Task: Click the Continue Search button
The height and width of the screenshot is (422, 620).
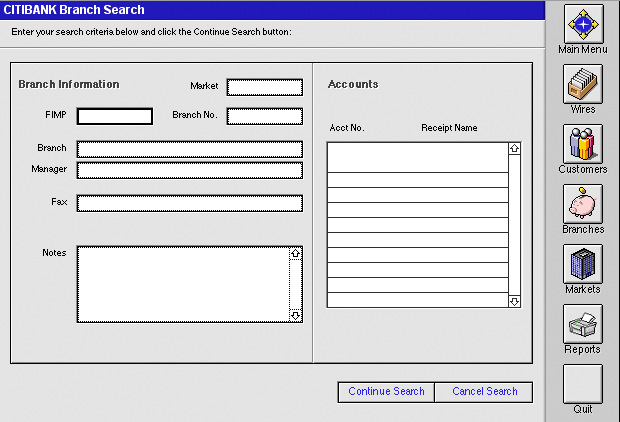Action: click(x=386, y=392)
